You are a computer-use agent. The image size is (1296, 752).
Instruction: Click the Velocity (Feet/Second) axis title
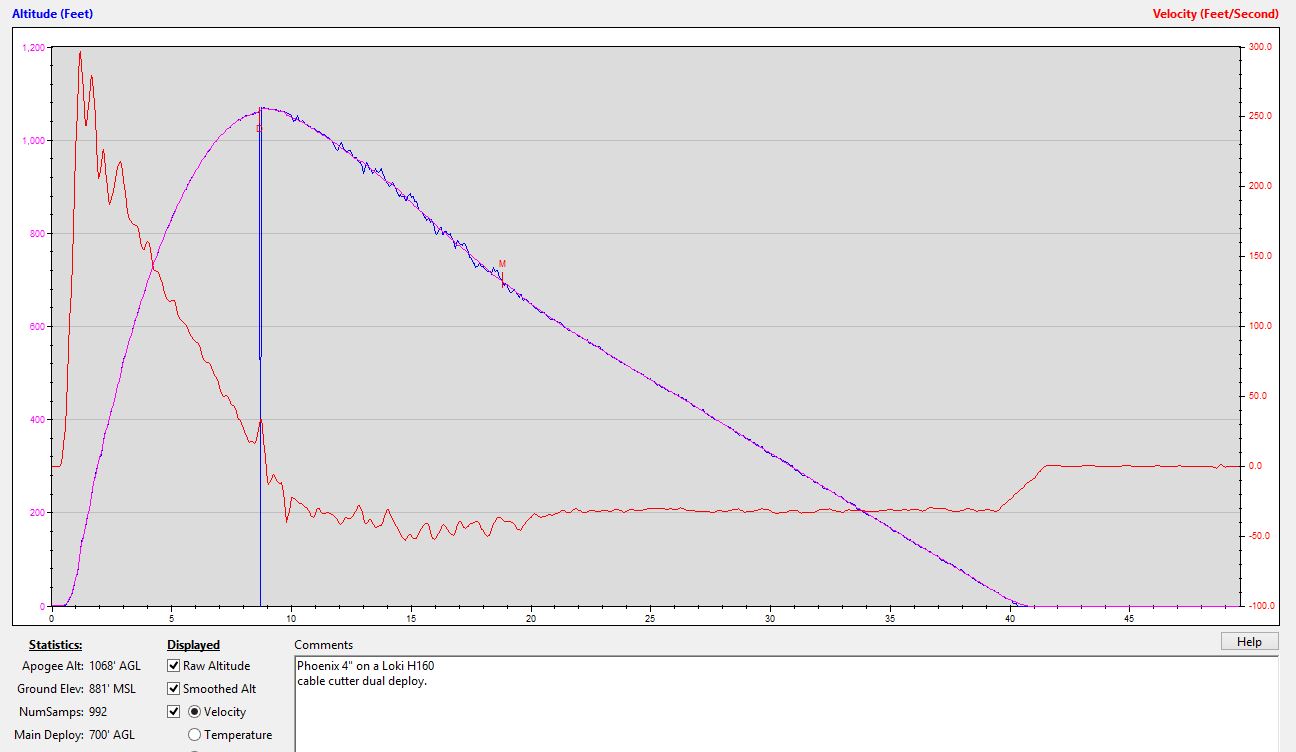(1229, 14)
